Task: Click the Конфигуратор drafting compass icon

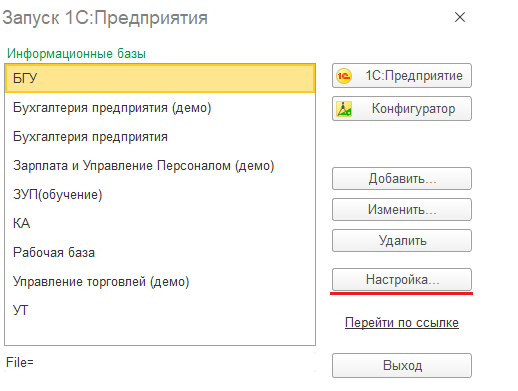Action: coord(344,109)
